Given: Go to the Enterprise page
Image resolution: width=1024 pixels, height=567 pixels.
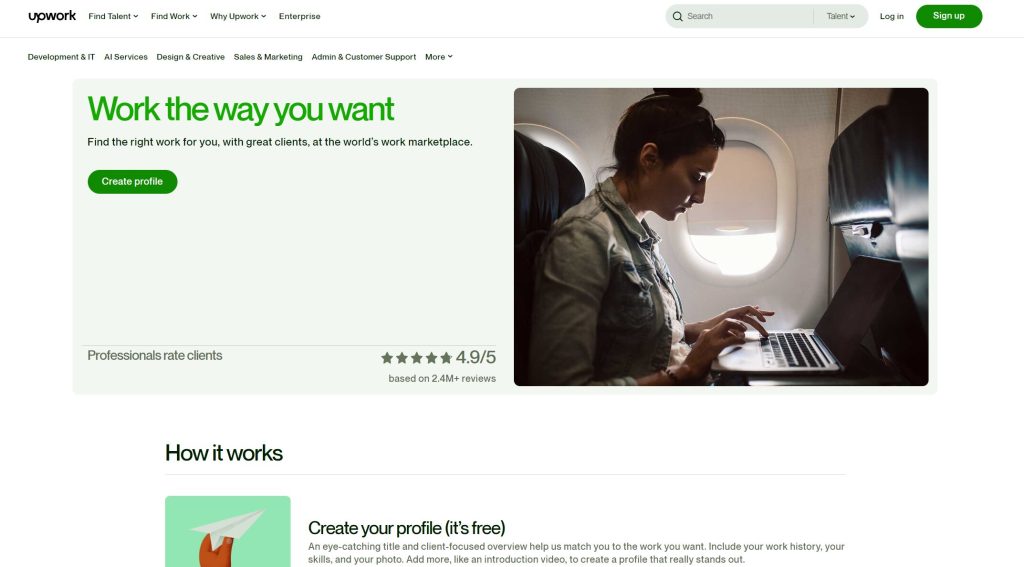Looking at the screenshot, I should 299,16.
